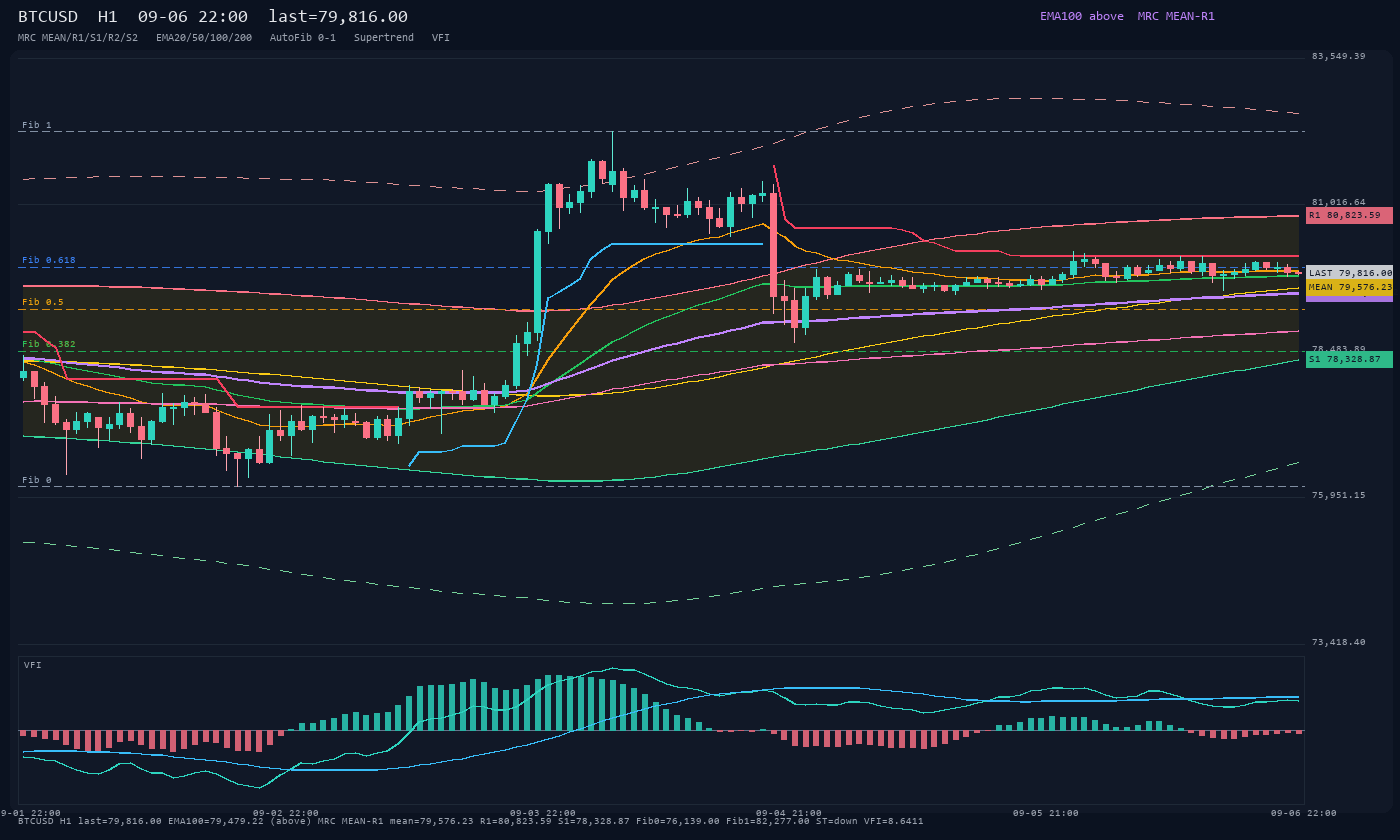Click the 09-02 22:00 time axis label
1400x840 pixels.
tap(286, 813)
